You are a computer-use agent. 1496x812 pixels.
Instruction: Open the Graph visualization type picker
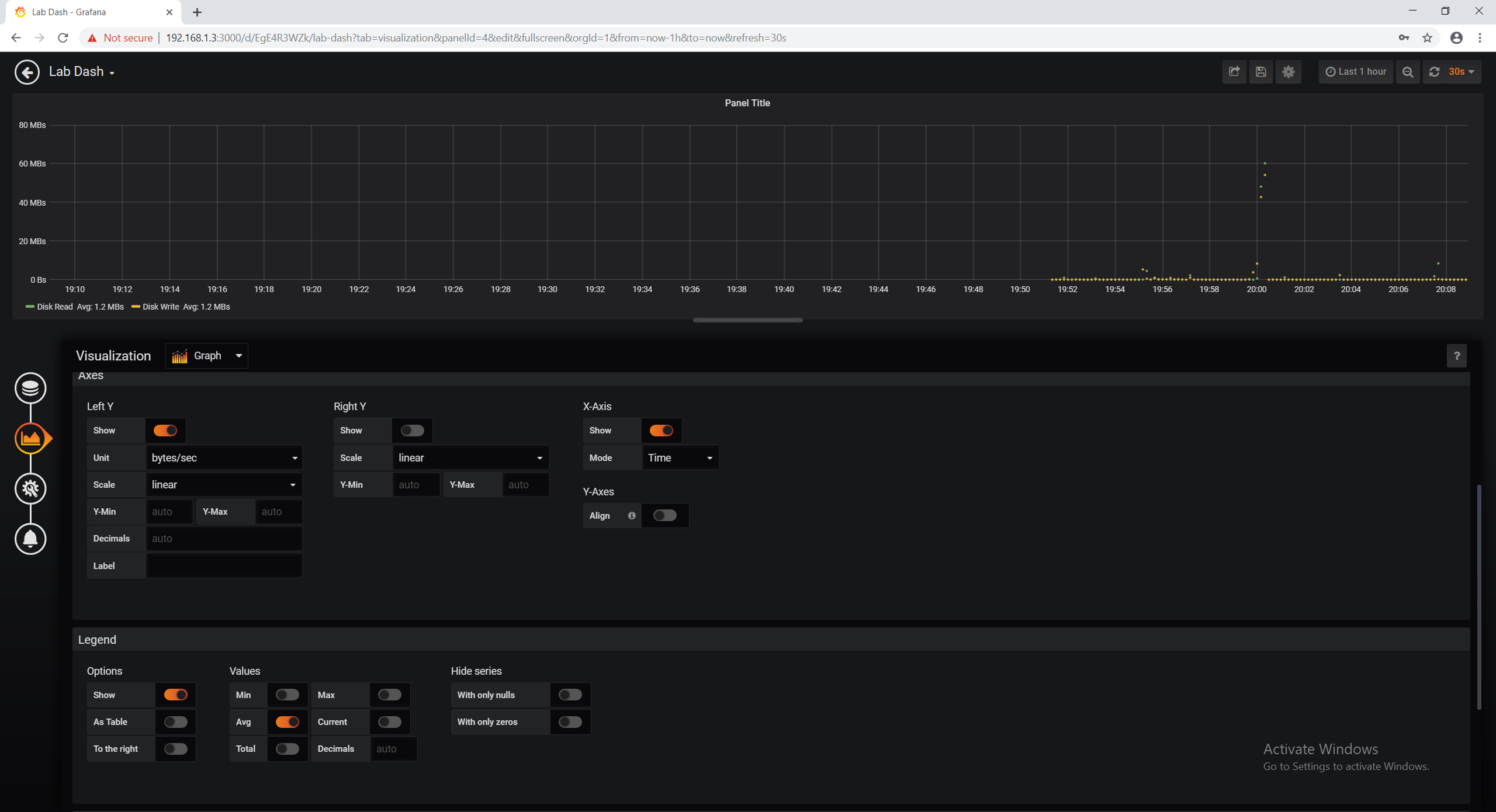(x=207, y=356)
